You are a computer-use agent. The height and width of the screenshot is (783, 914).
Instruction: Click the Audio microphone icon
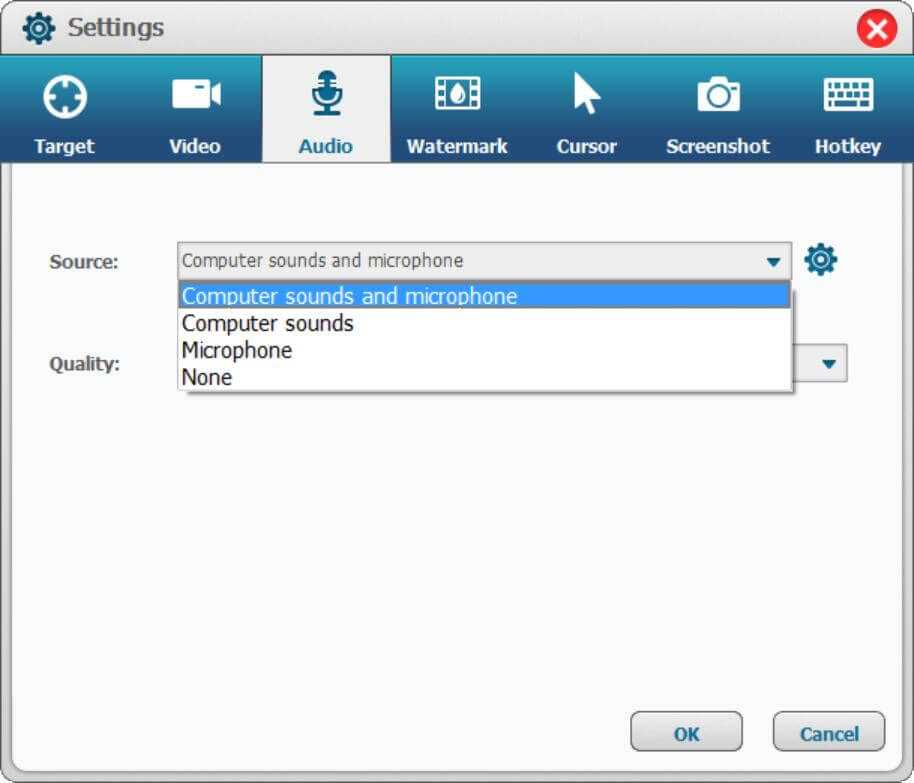tap(326, 96)
